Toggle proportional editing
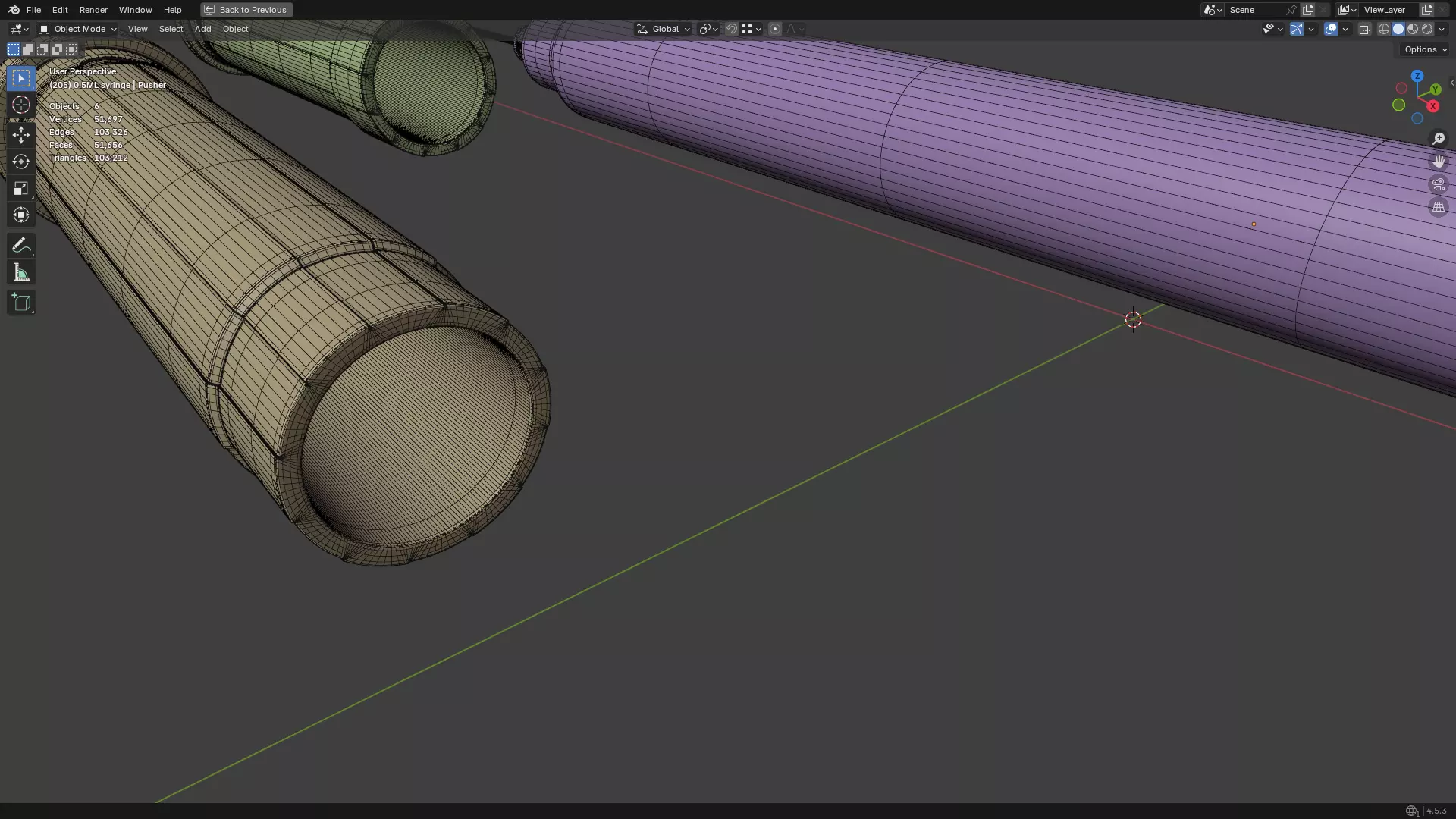 point(774,29)
